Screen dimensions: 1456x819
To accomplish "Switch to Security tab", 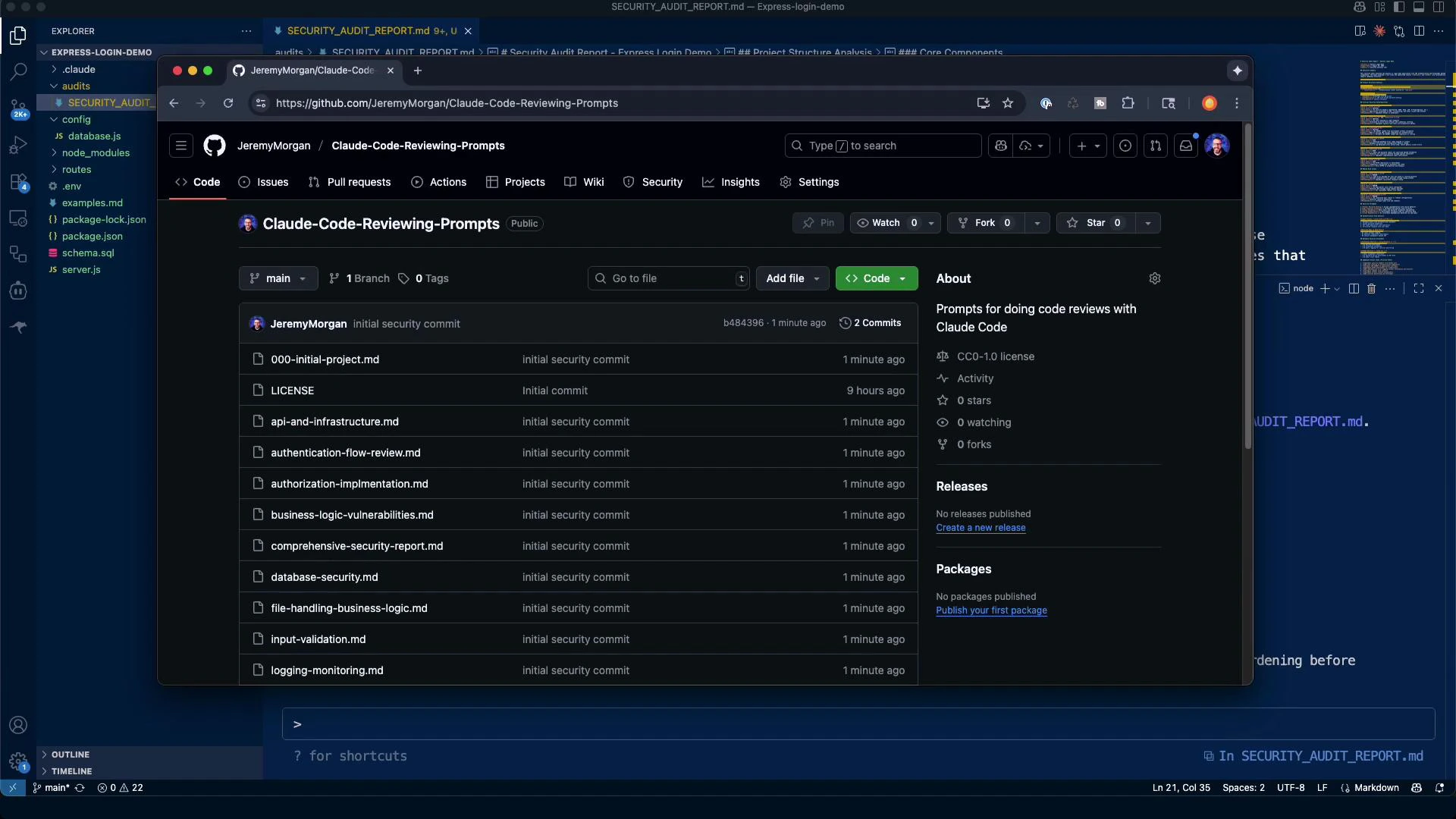I will point(653,182).
